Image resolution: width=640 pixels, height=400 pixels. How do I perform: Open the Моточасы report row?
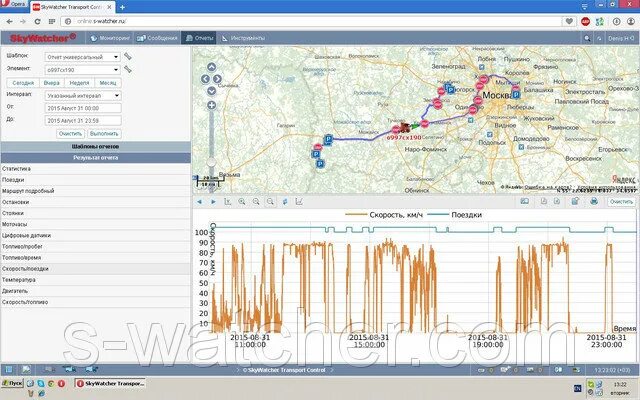coord(96,224)
